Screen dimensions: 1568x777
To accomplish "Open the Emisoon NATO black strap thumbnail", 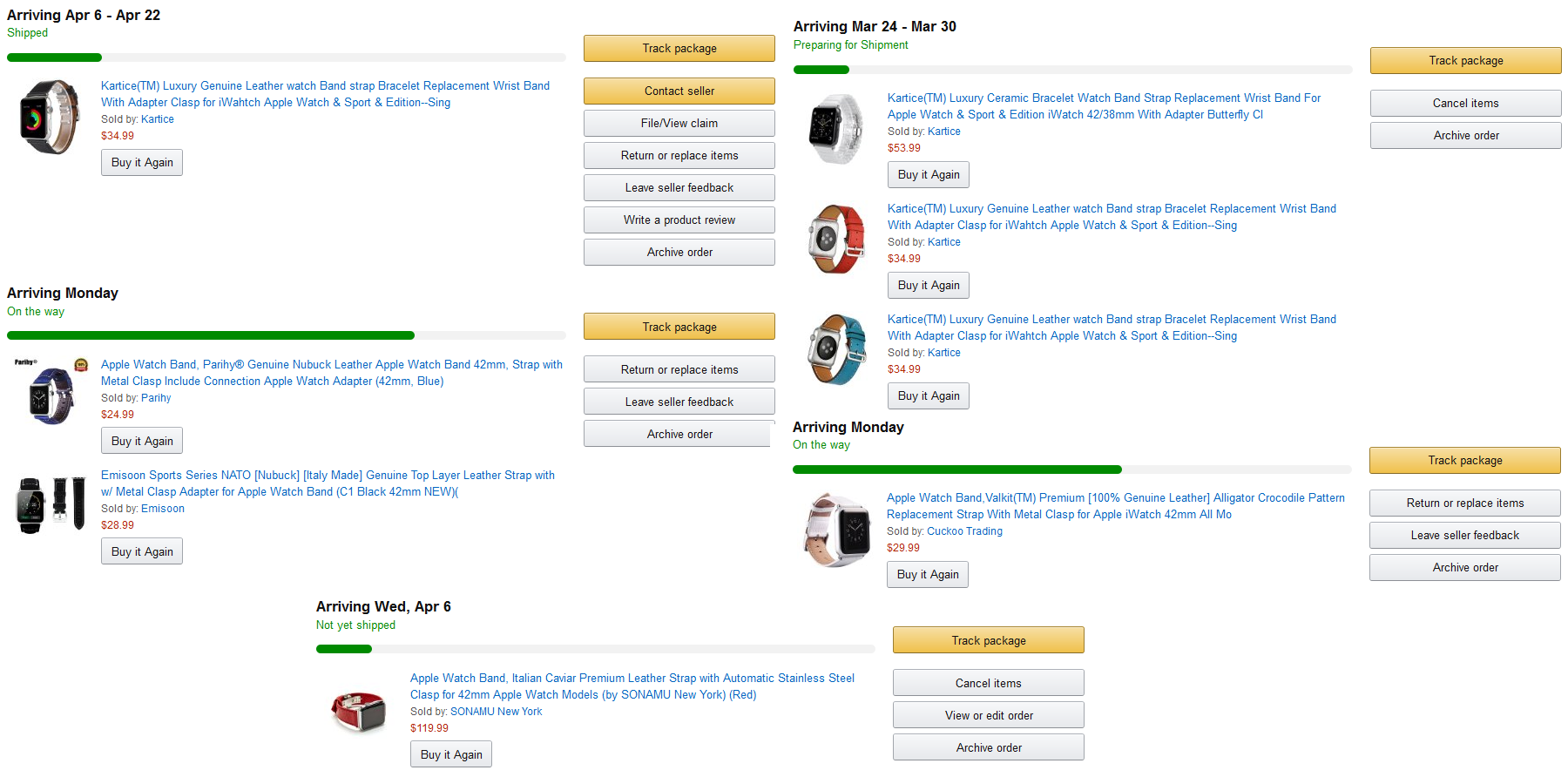I will pyautogui.click(x=51, y=503).
